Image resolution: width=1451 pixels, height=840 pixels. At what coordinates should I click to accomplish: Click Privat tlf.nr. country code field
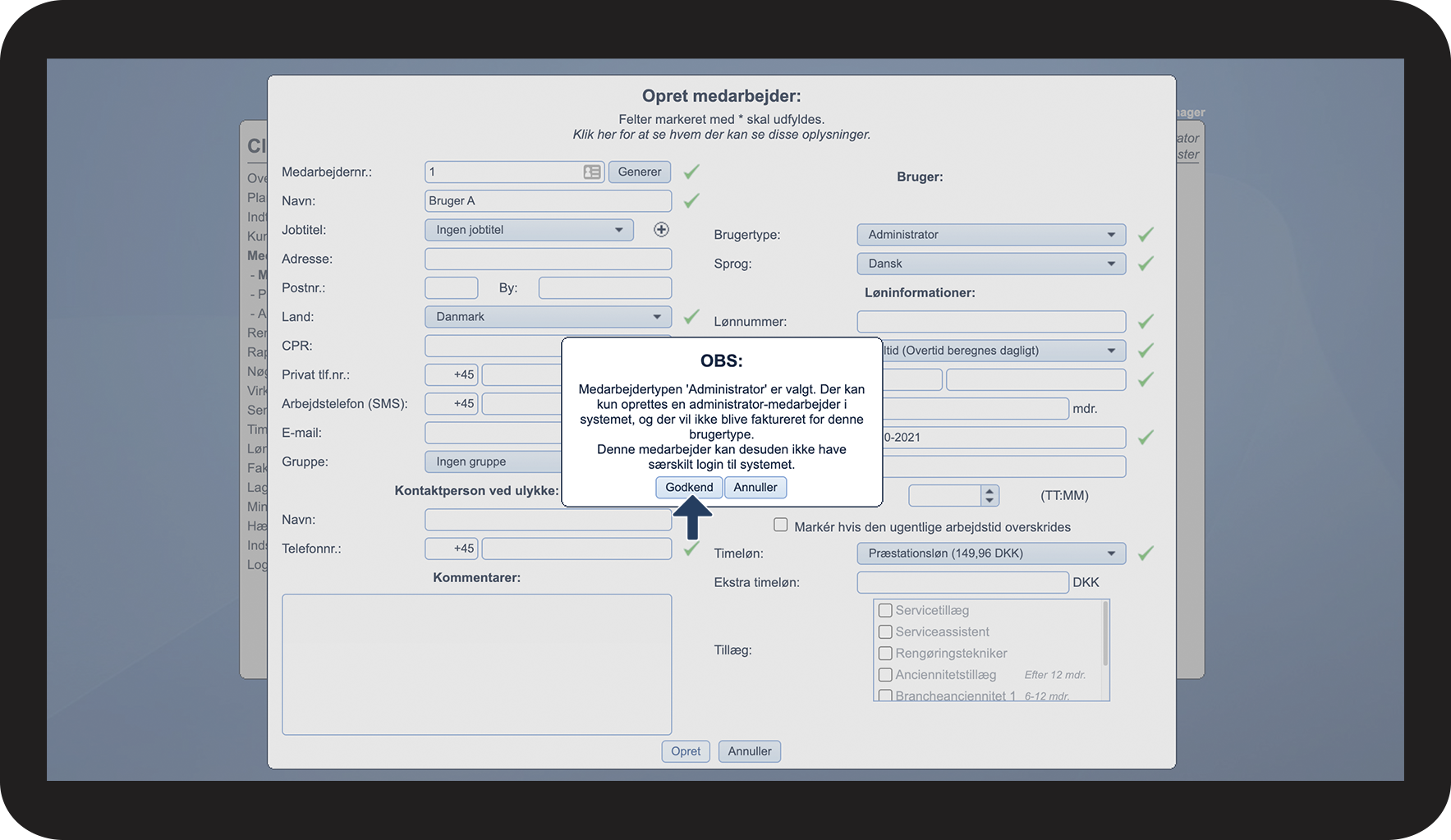[451, 375]
